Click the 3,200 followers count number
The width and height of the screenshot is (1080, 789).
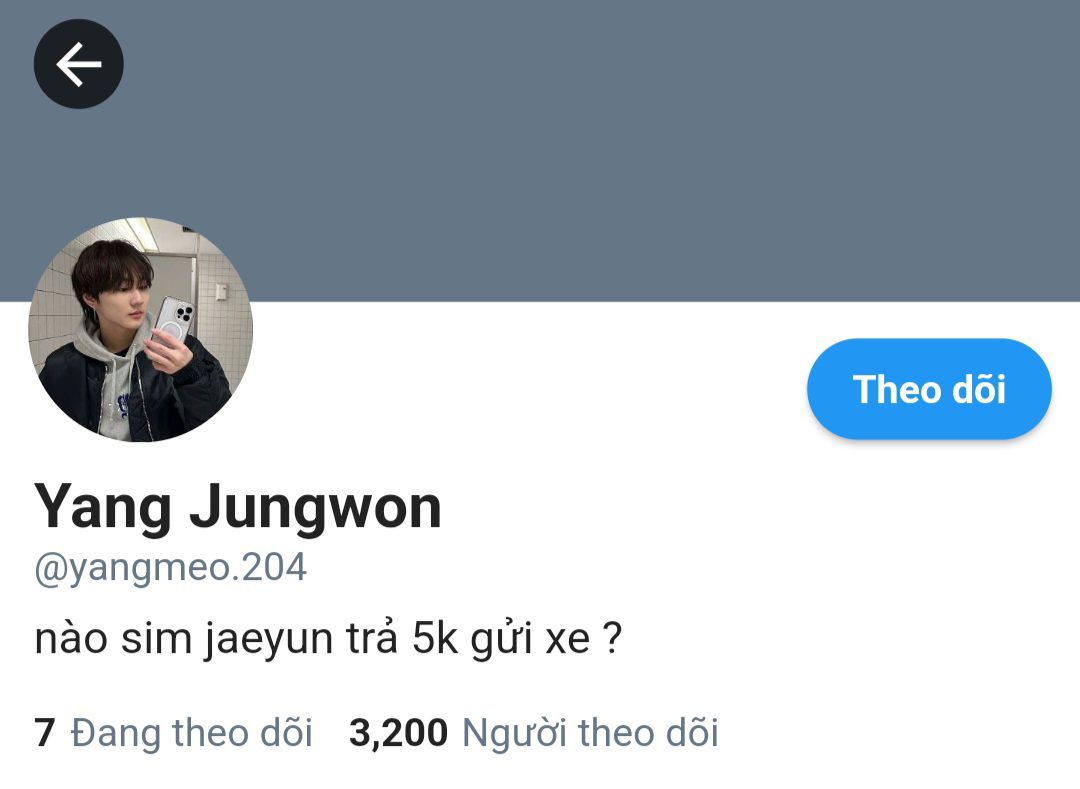click(x=399, y=733)
